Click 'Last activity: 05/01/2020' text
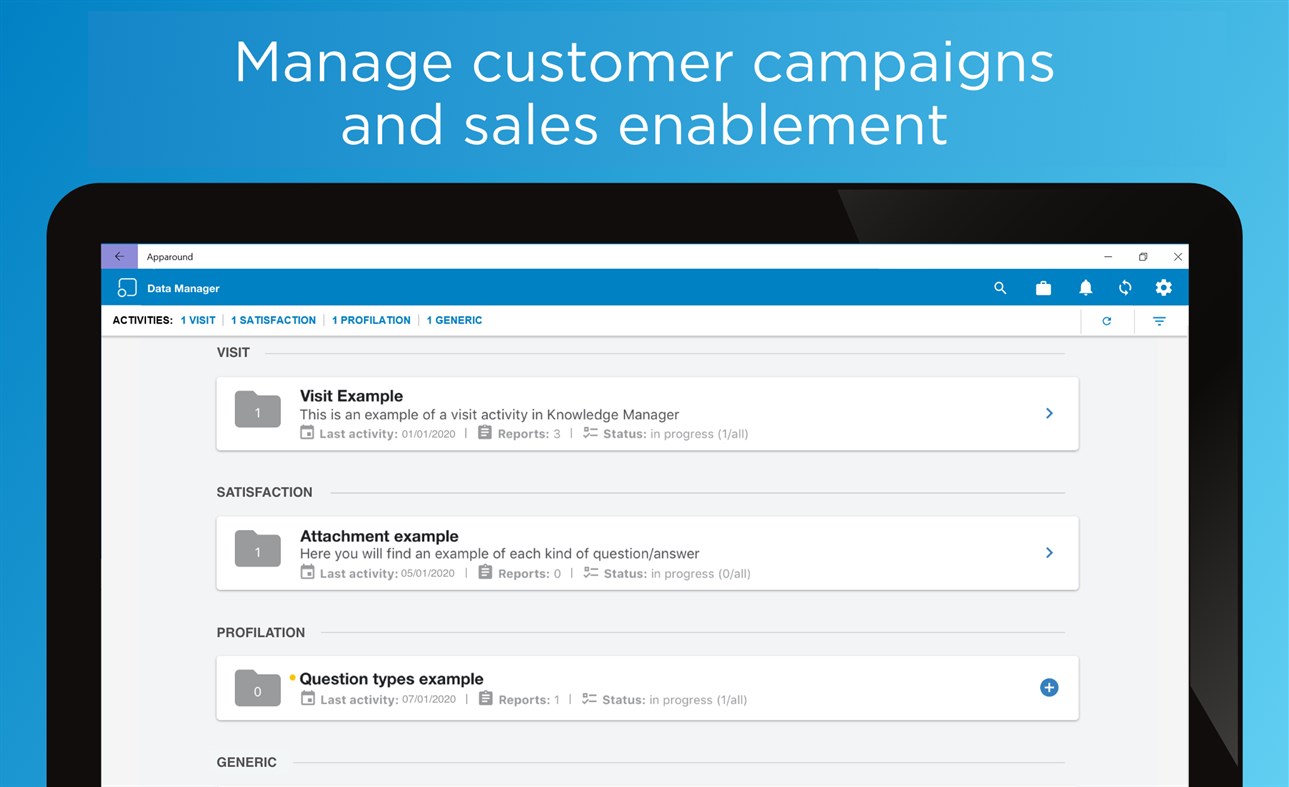This screenshot has height=787, width=1289. pos(387,573)
